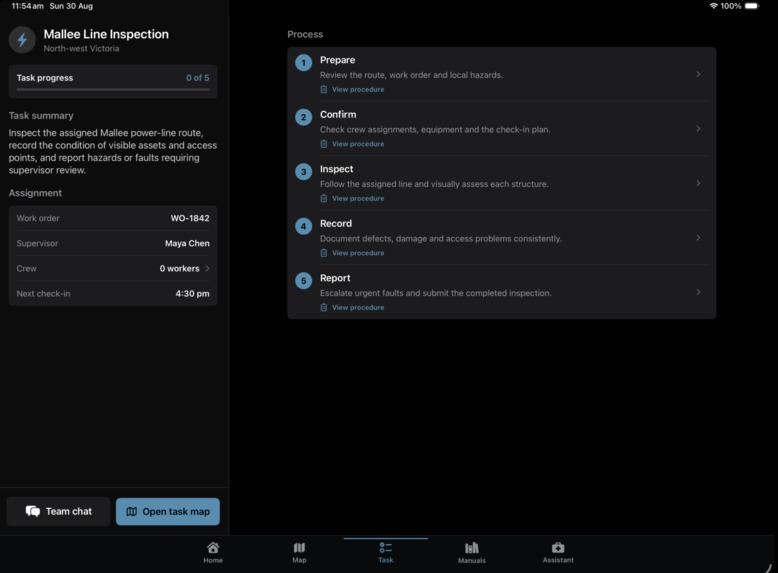View procedure link for Prepare
This screenshot has width=778, height=573.
pos(358,89)
